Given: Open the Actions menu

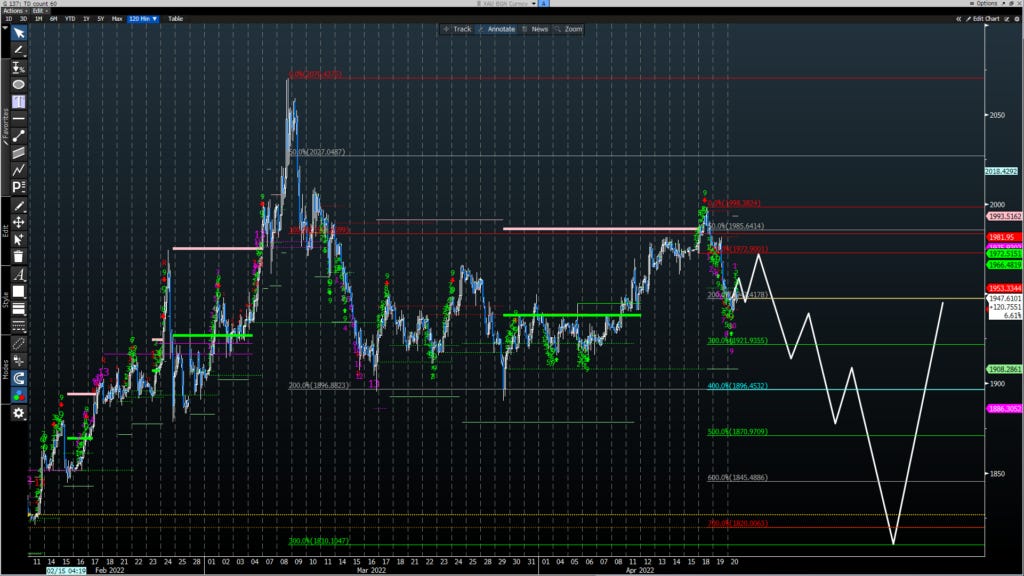Looking at the screenshot, I should tap(14, 11).
